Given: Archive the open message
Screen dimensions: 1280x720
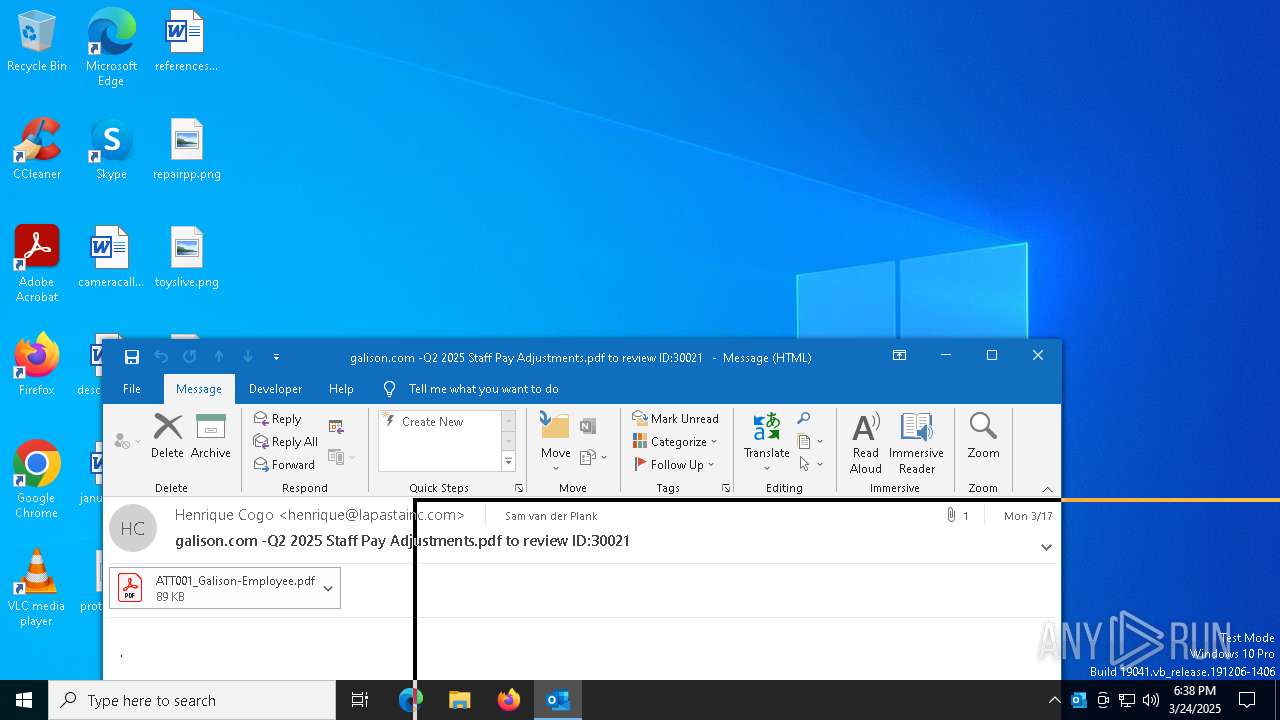Looking at the screenshot, I should point(211,436).
